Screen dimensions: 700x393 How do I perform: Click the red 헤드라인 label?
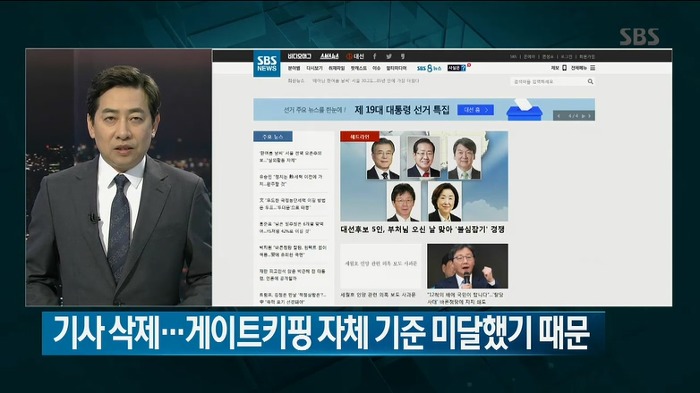click(x=360, y=136)
